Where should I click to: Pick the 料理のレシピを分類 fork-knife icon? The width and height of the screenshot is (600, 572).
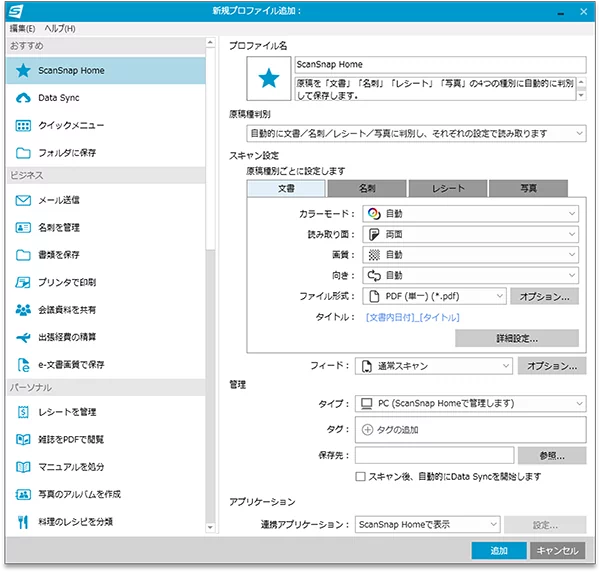(x=23, y=522)
